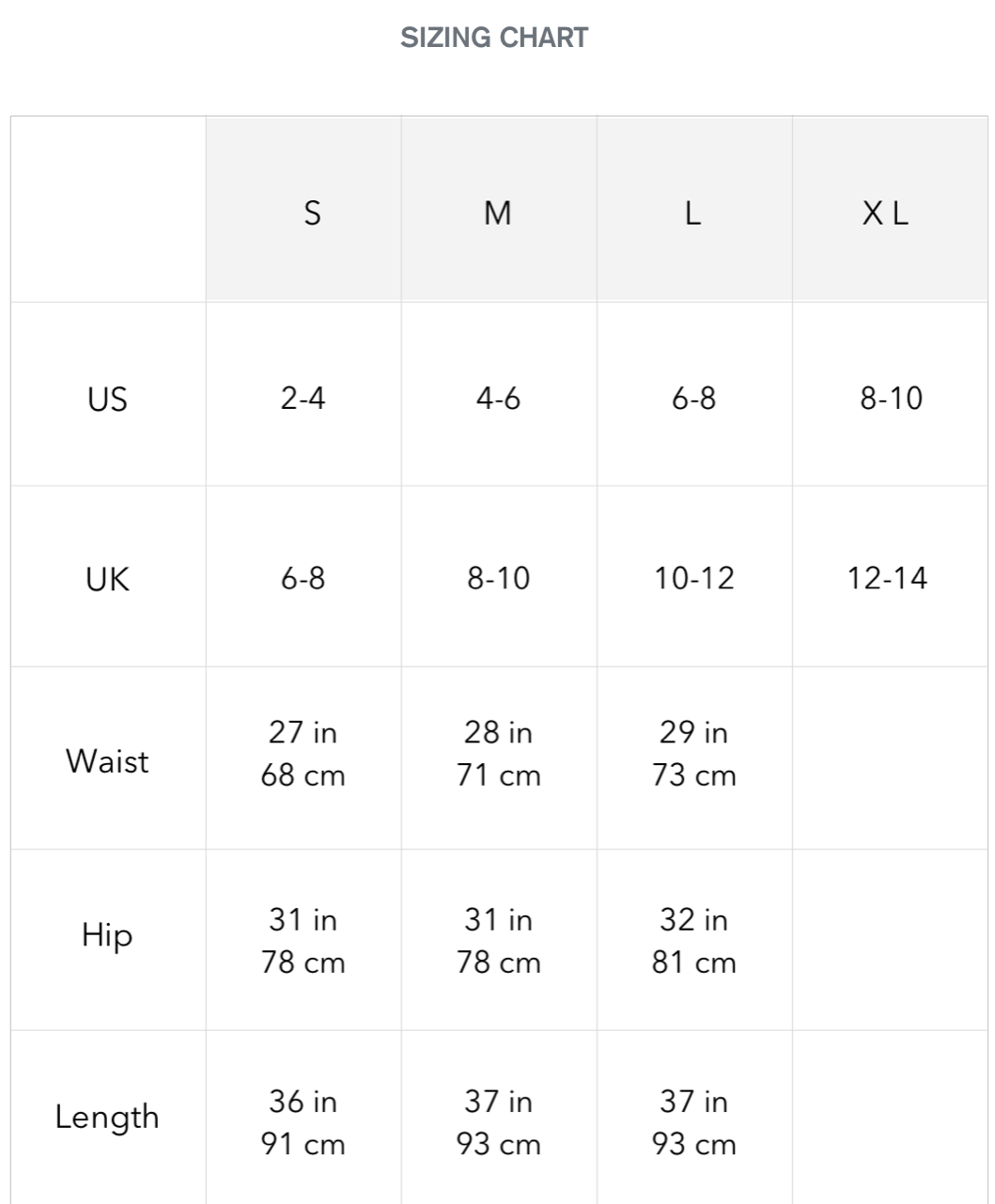Click the Waist row label

107,760
